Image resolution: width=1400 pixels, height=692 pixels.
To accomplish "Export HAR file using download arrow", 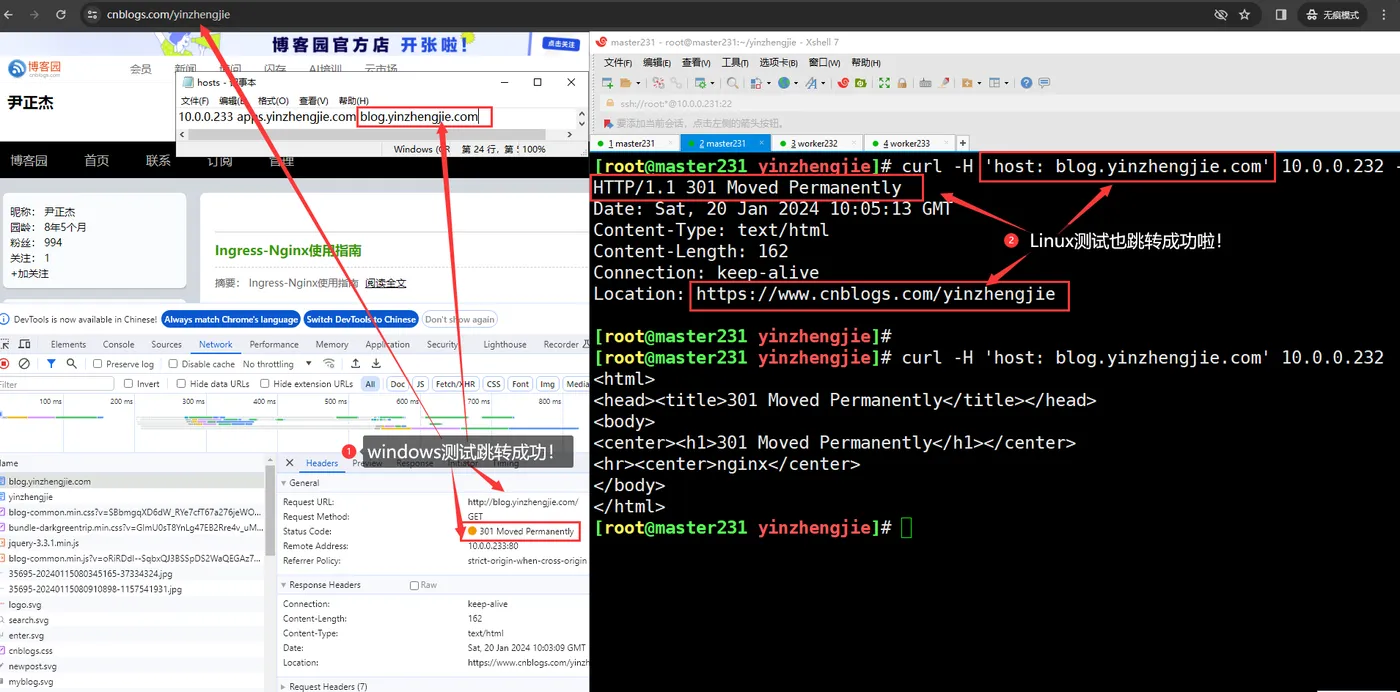I will point(376,364).
